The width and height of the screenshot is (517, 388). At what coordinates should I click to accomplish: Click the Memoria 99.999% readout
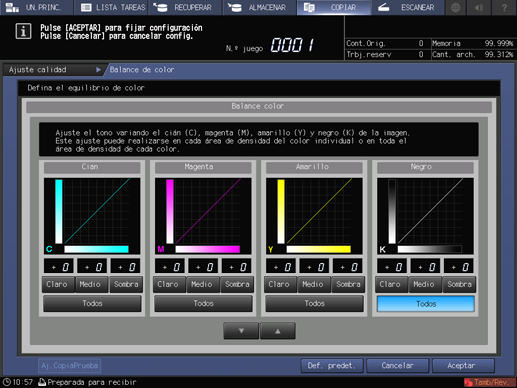pos(473,43)
